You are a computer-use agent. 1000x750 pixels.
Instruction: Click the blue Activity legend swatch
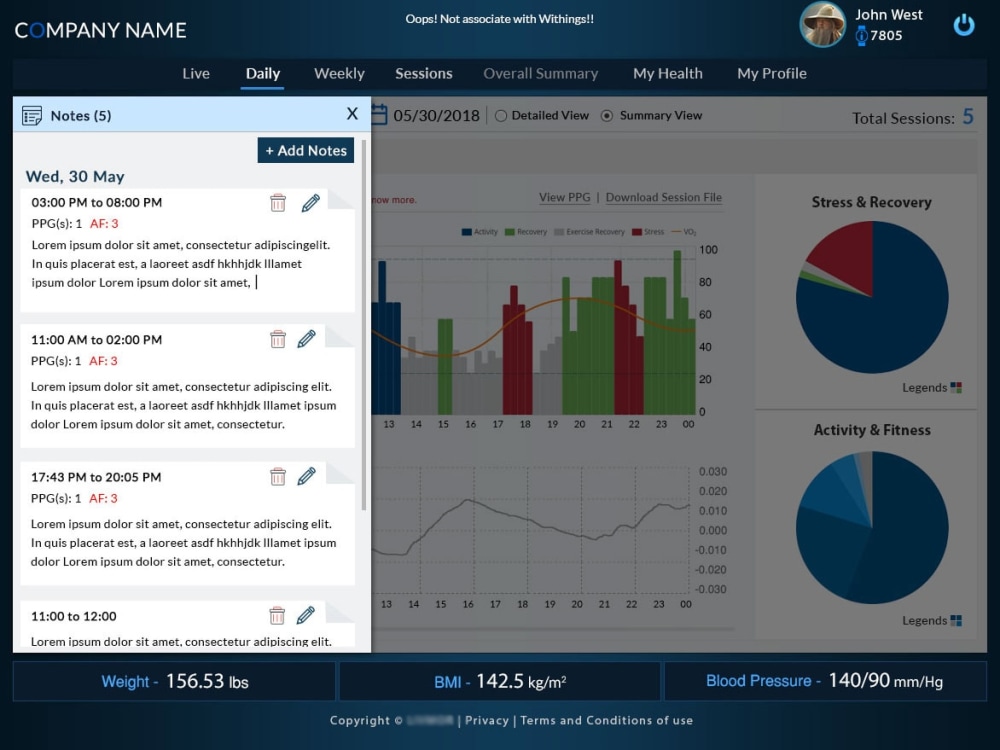[x=466, y=232]
